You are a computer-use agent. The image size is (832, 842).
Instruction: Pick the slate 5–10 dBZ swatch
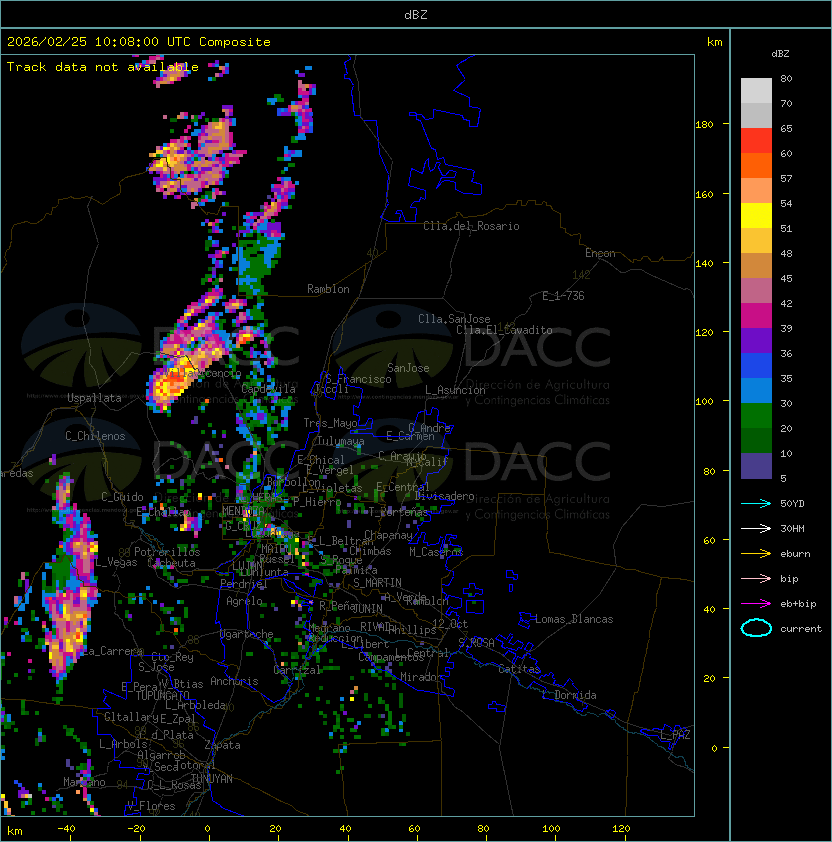756,466
